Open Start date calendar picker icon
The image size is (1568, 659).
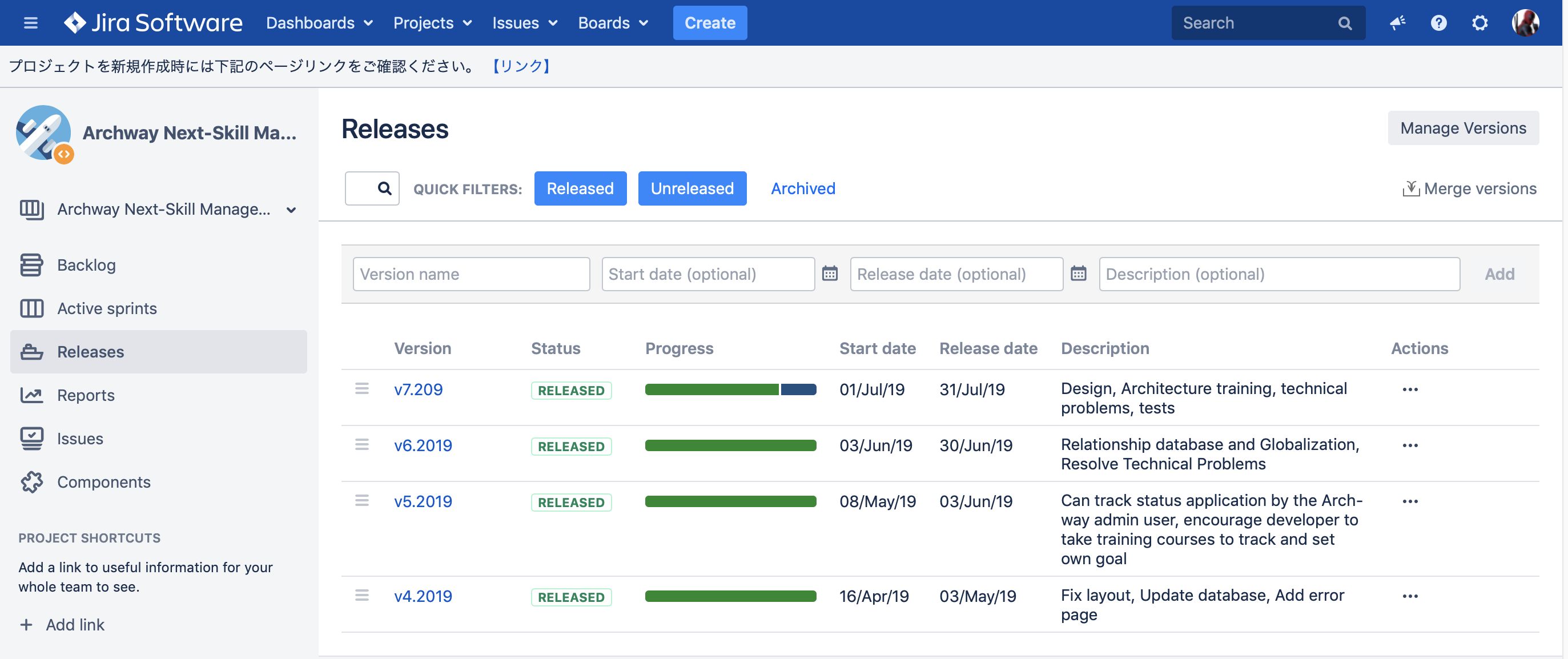click(x=830, y=274)
